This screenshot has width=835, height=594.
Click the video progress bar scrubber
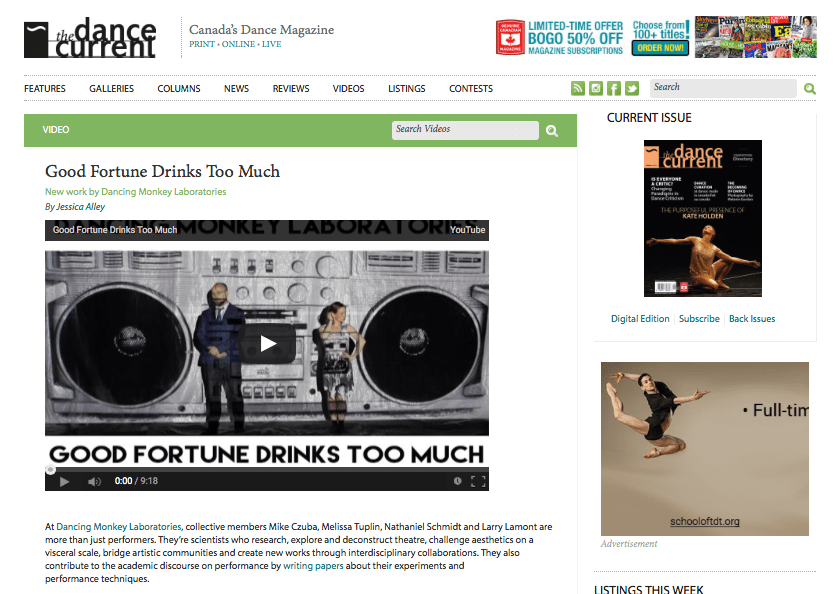click(x=50, y=469)
